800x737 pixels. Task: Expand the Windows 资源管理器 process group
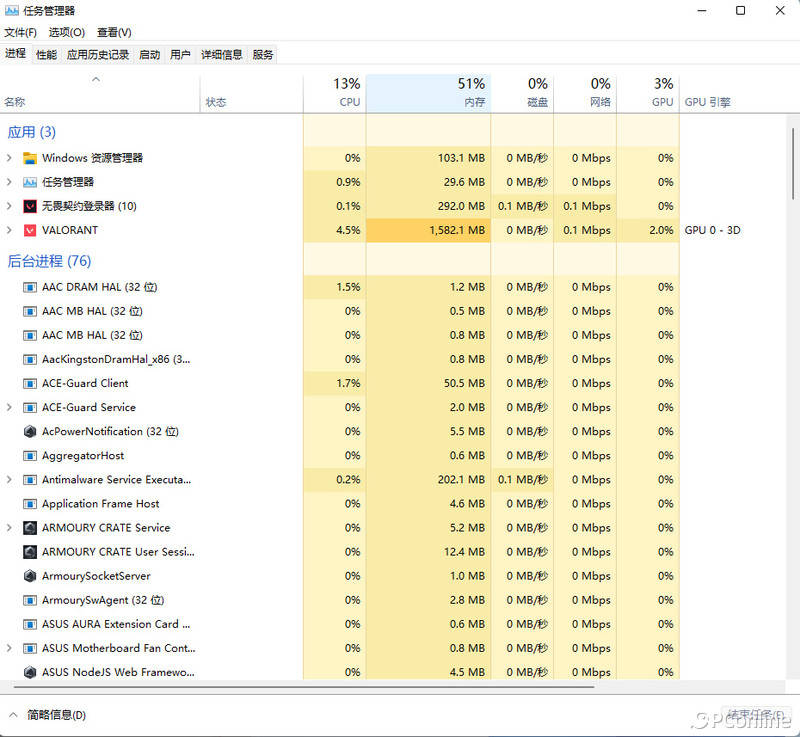tap(9, 158)
